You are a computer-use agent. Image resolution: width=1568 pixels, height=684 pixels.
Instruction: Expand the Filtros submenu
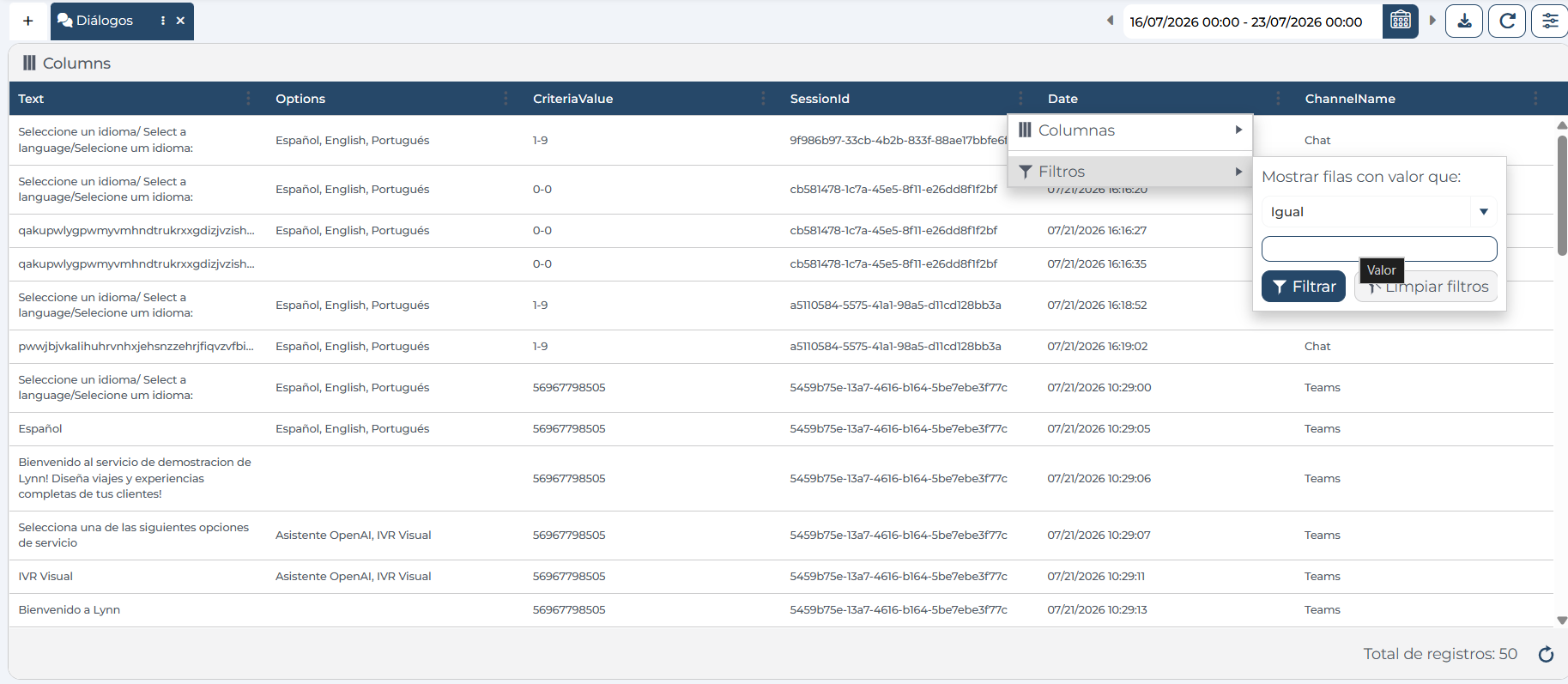point(1130,172)
